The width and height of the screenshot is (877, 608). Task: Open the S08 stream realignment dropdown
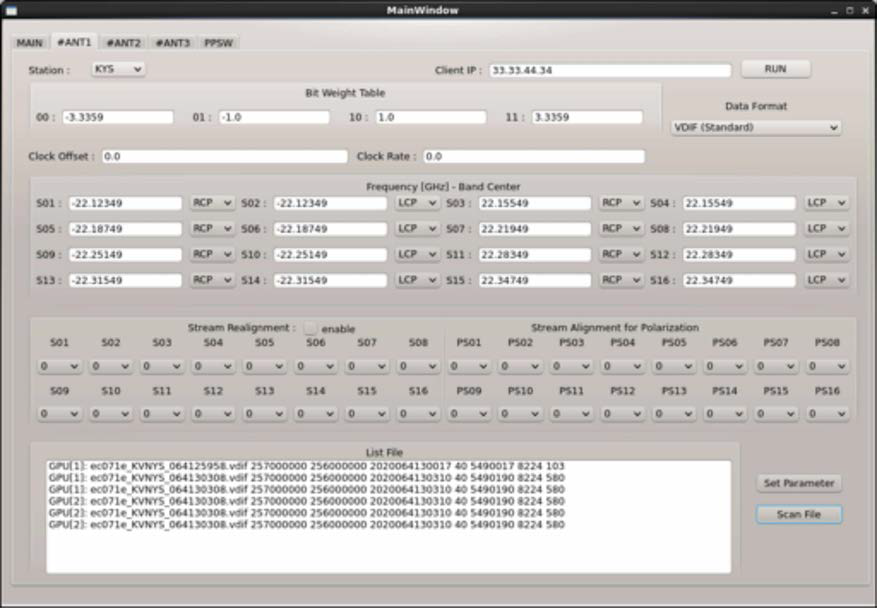(x=418, y=366)
